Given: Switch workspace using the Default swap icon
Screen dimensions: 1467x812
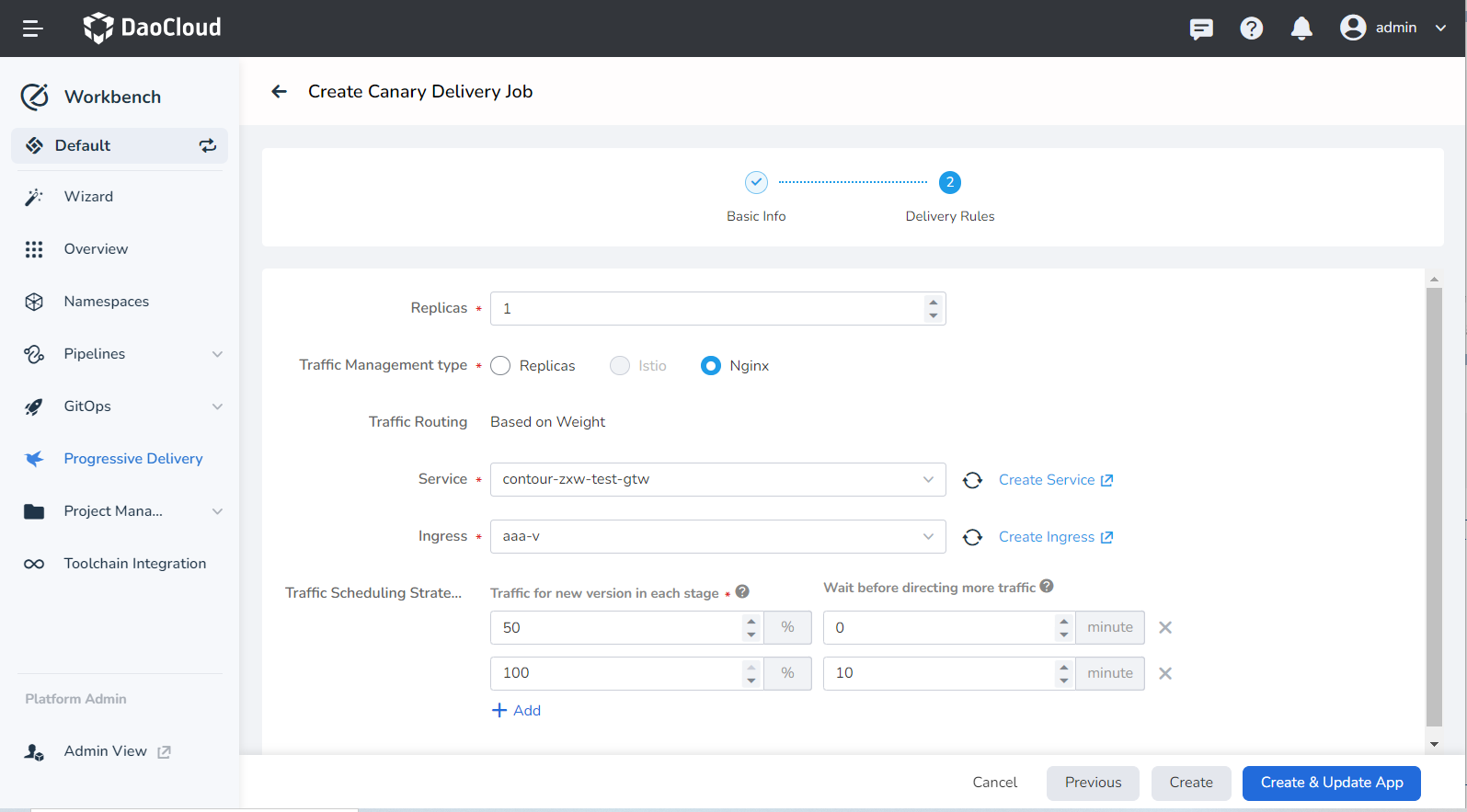Looking at the screenshot, I should [208, 145].
